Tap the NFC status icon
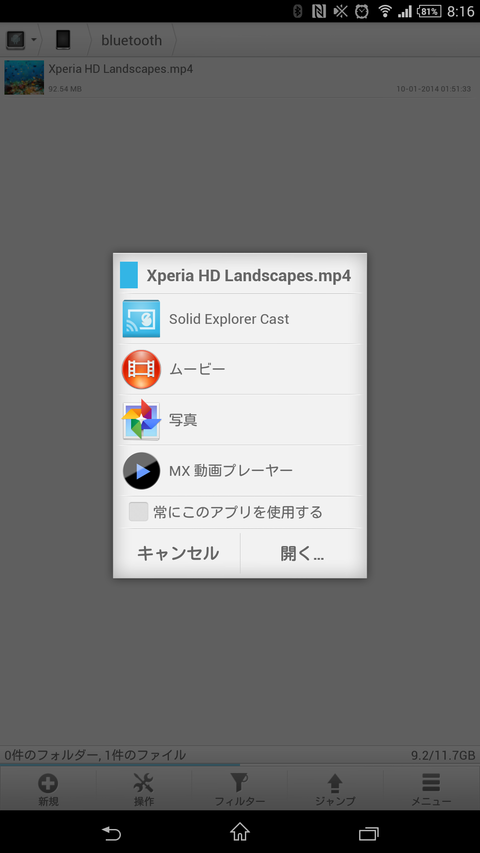This screenshot has width=480, height=853. coord(318,11)
